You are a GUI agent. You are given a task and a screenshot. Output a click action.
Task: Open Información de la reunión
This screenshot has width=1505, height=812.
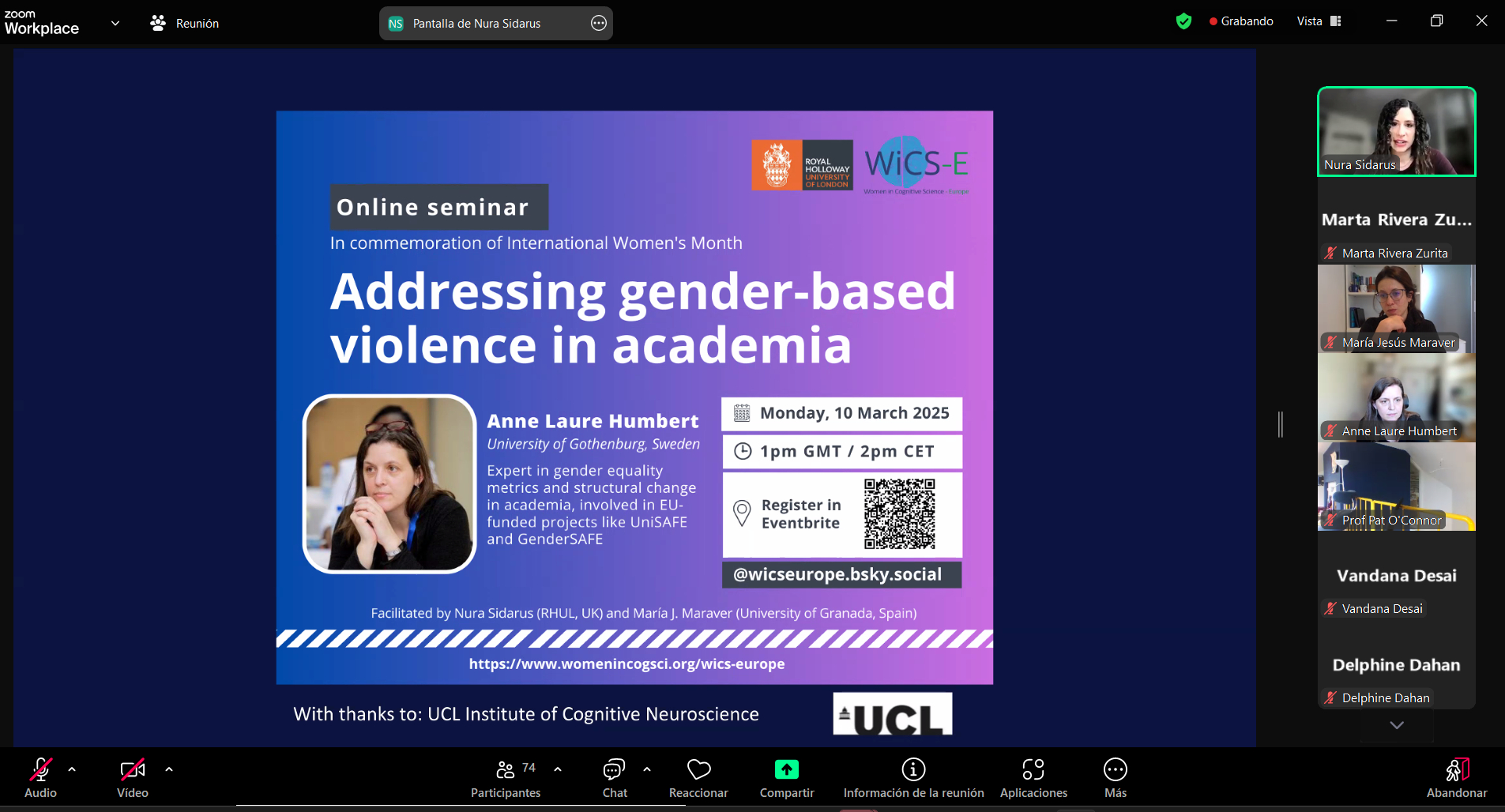913,778
